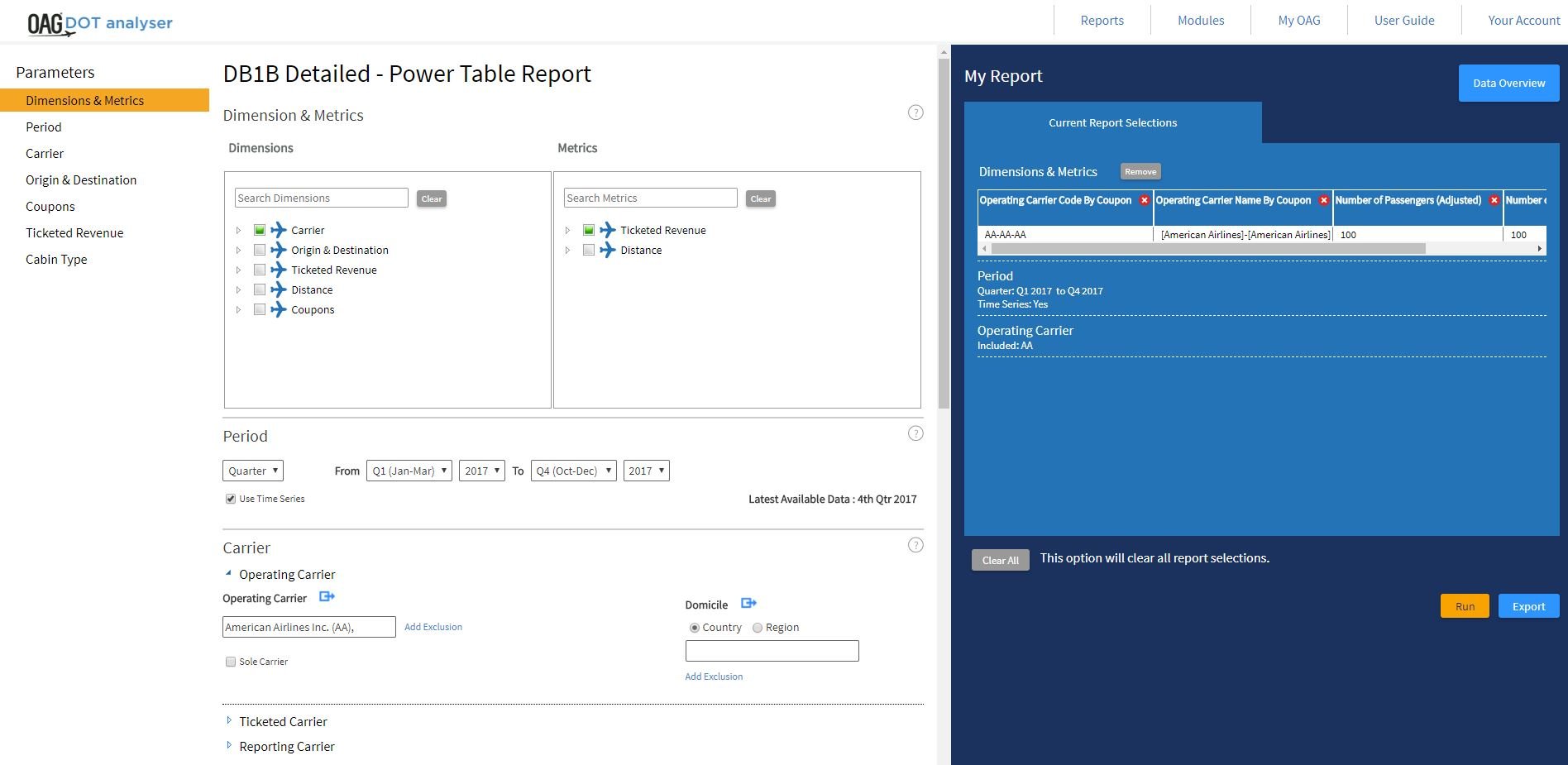Expand Coupons dimension tree node
Viewport: 1568px width, 765px height.
tap(238, 309)
